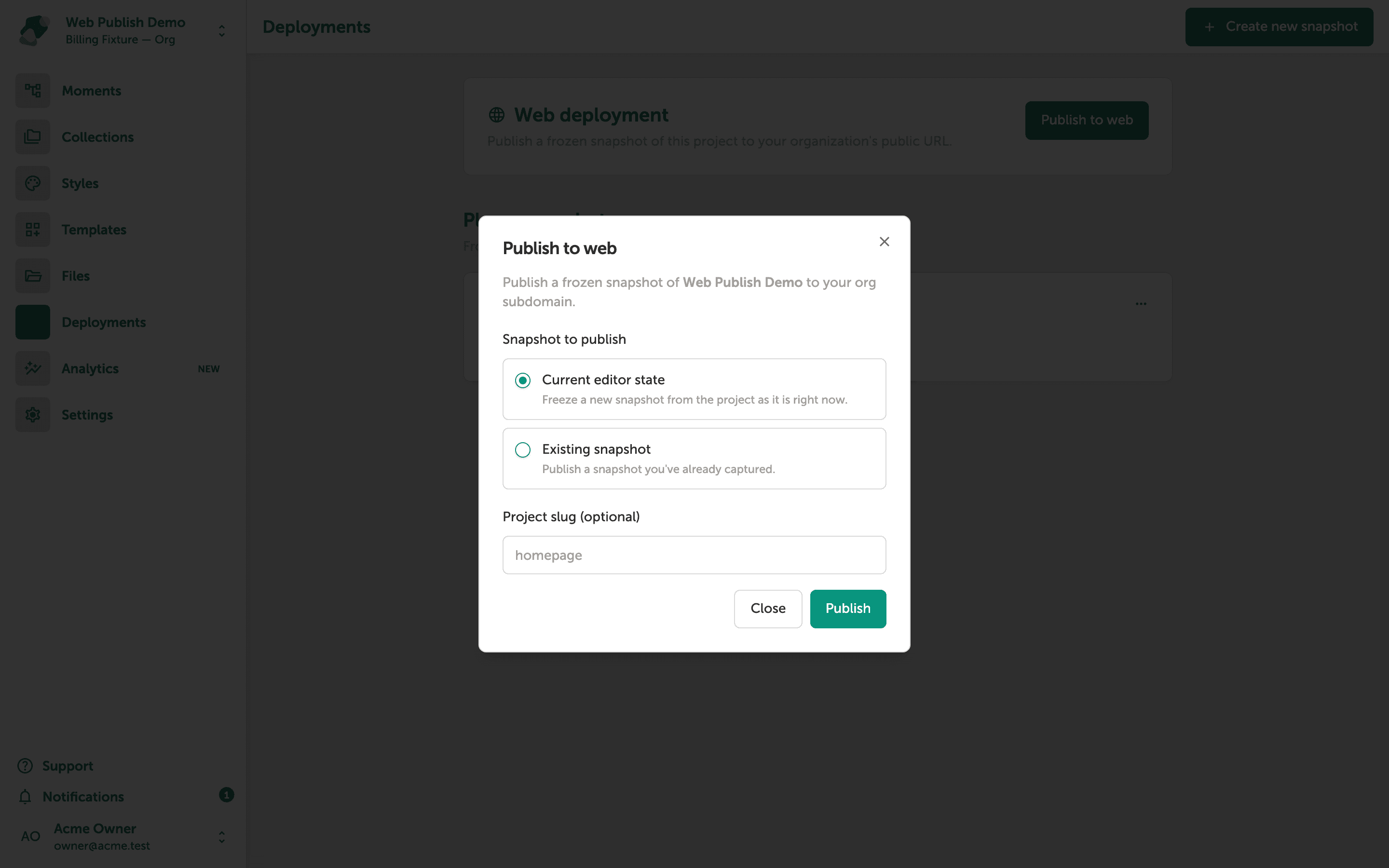Open the Files folder icon
Screen dimensions: 1389x868
pyautogui.click(x=33, y=276)
